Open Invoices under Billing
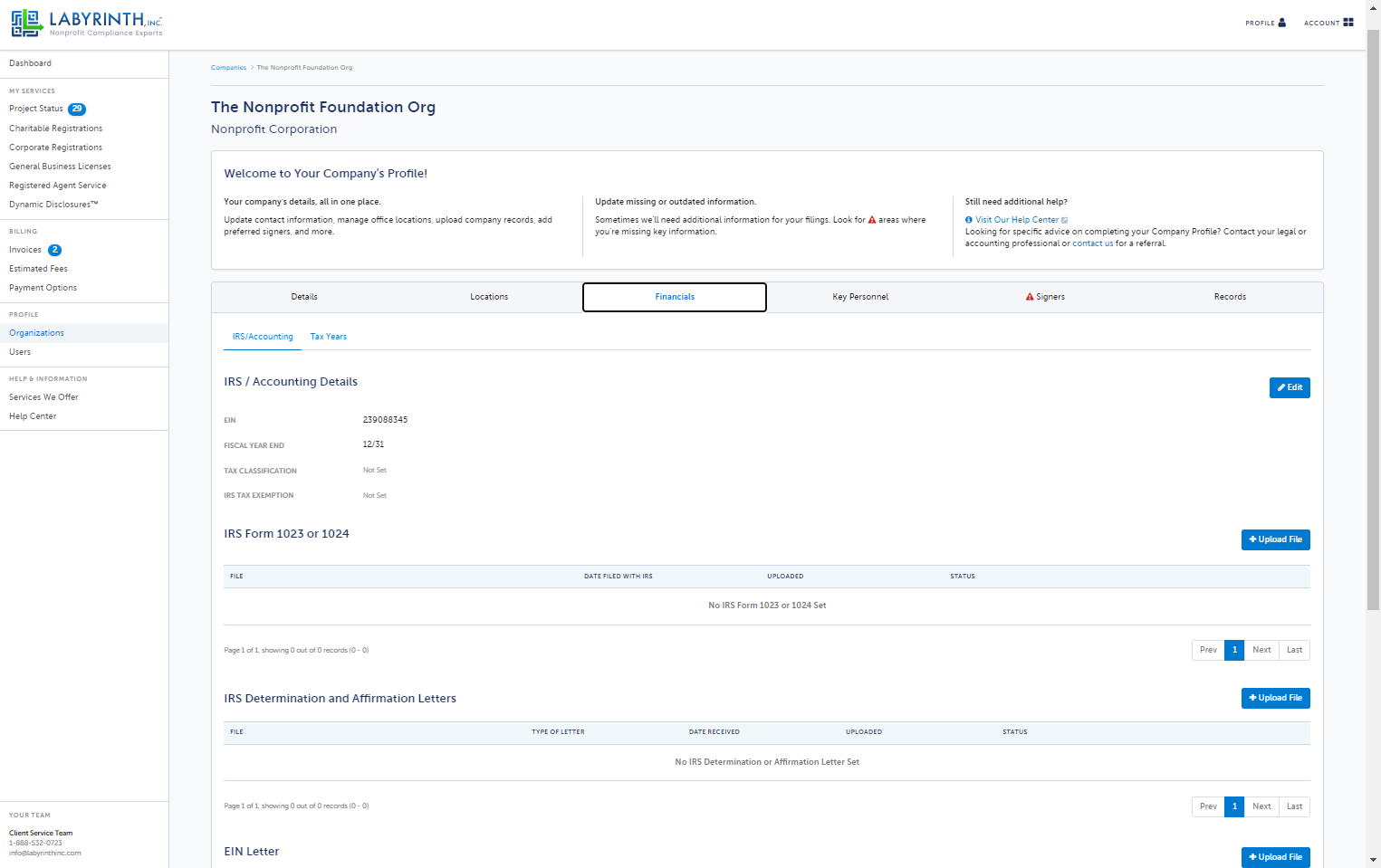The width and height of the screenshot is (1381, 868). point(25,250)
